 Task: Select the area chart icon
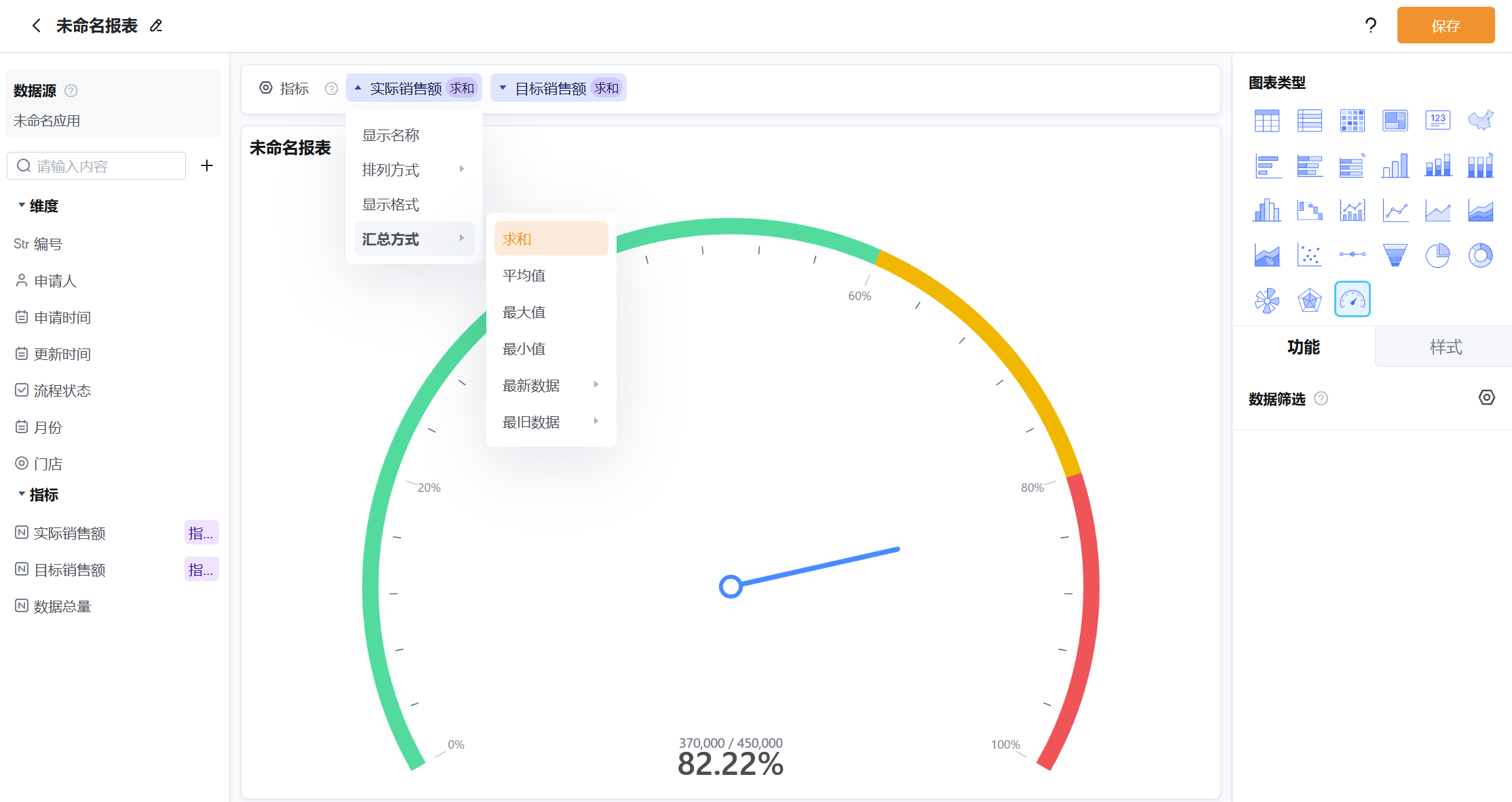(x=1437, y=210)
